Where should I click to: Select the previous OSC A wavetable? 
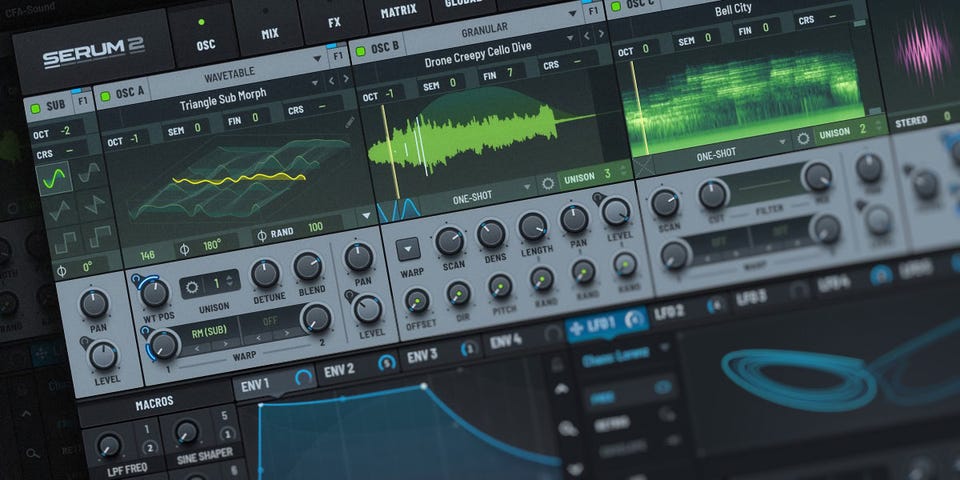tap(331, 80)
